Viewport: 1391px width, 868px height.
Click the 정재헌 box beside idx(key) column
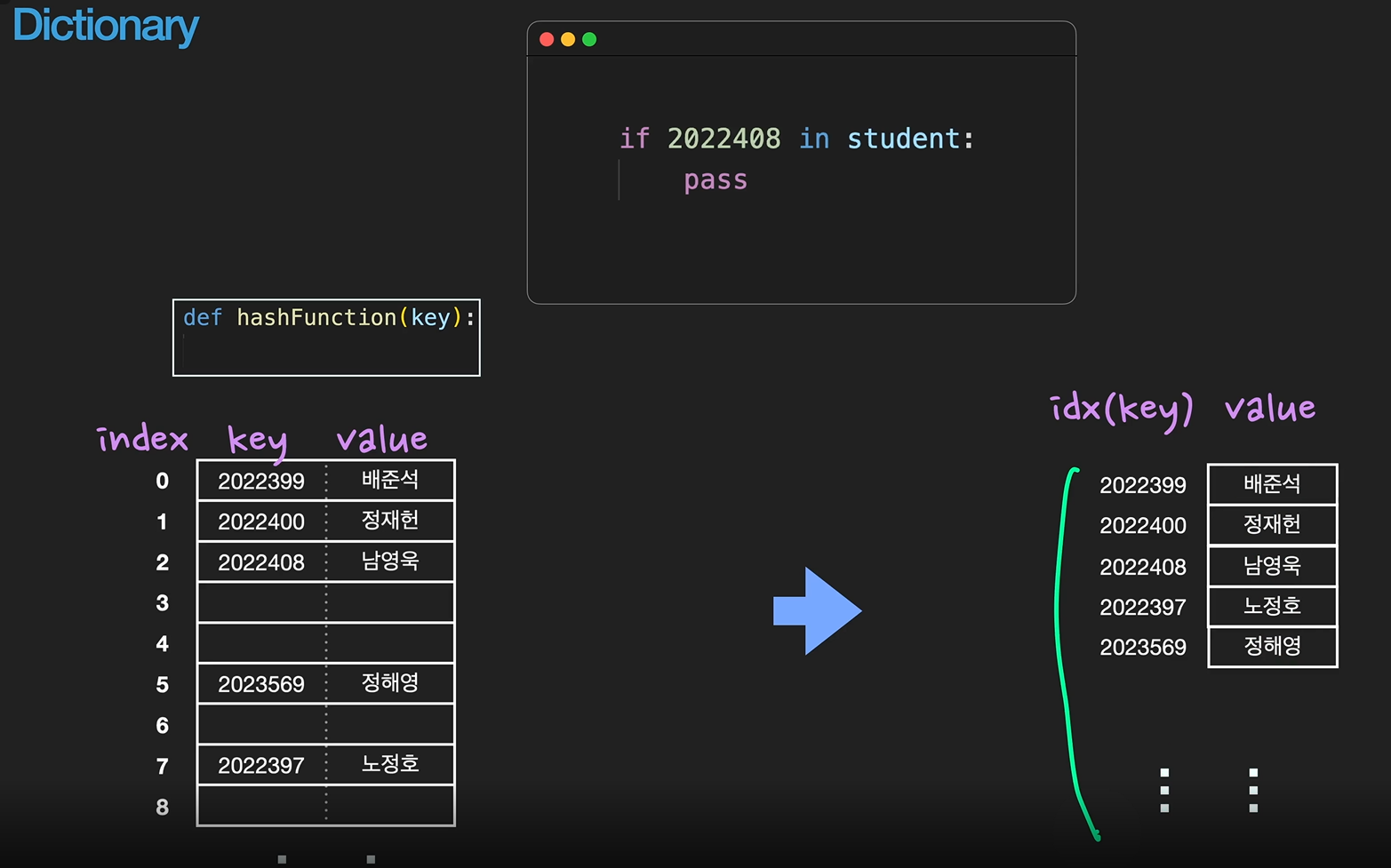(x=1273, y=525)
